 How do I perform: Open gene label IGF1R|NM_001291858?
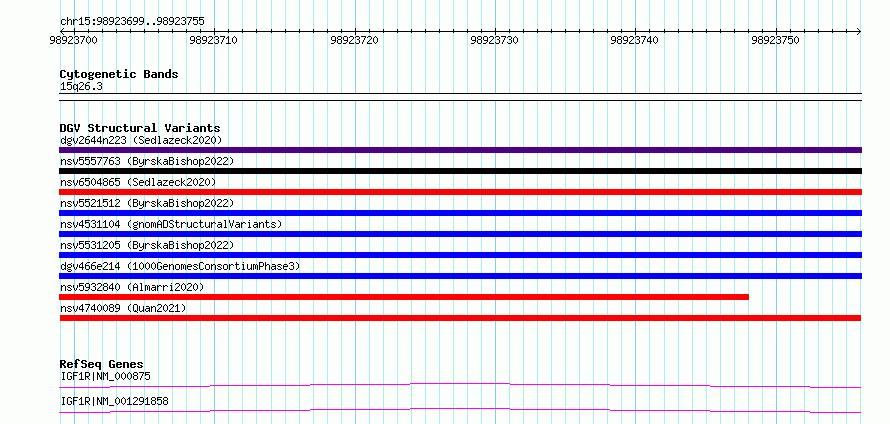click(114, 402)
